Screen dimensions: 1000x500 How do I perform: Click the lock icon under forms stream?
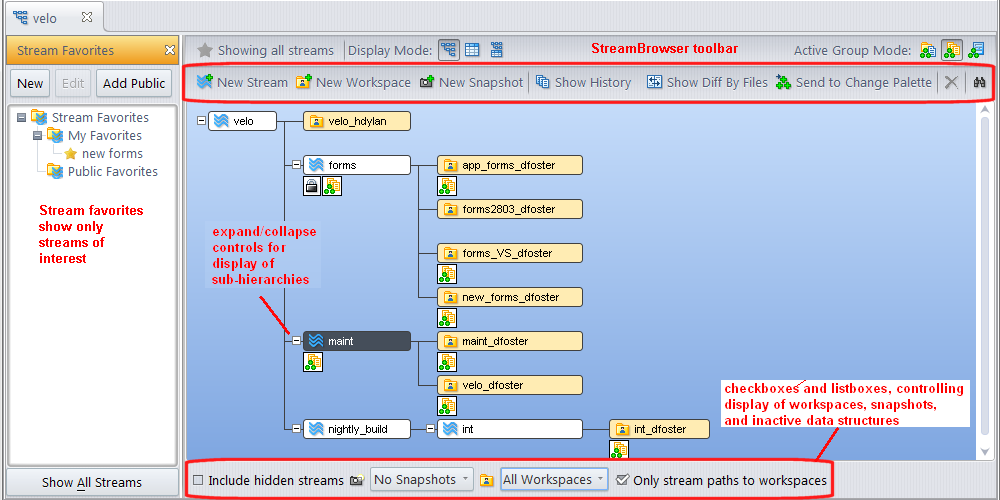point(311,185)
